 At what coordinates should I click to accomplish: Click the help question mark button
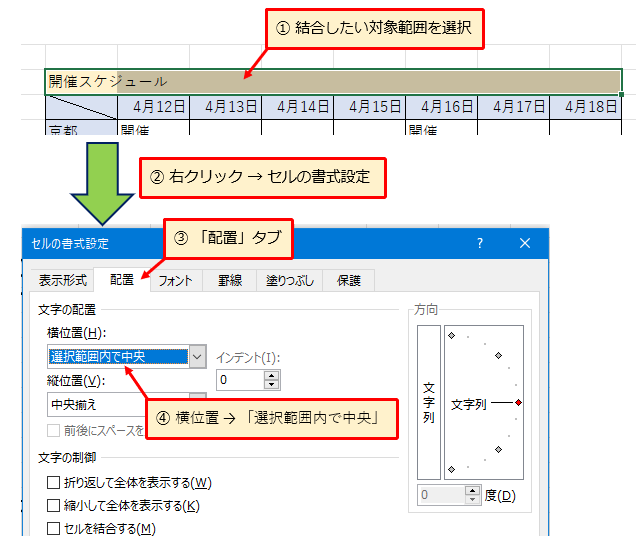[x=480, y=243]
